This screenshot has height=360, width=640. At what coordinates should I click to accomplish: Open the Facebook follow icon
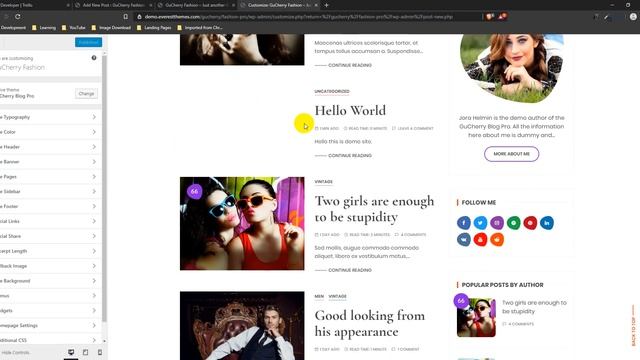[464, 223]
